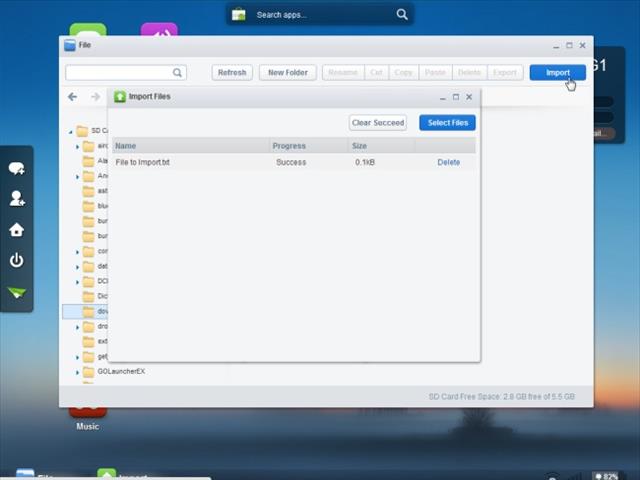640x480 pixels.
Task: Click the Paste toolbar button
Action: (x=435, y=73)
